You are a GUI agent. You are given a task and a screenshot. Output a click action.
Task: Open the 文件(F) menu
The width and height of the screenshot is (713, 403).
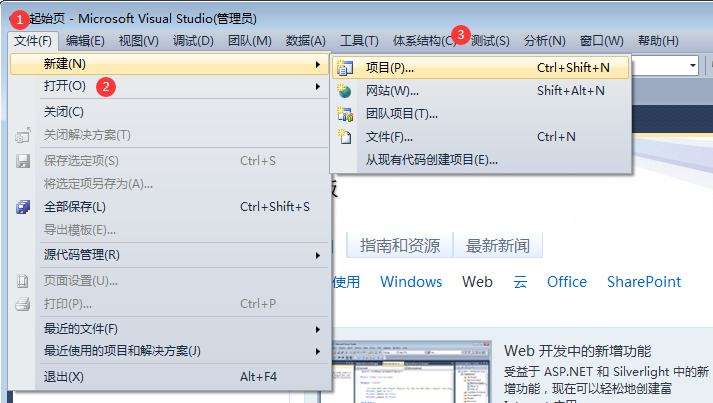point(33,41)
